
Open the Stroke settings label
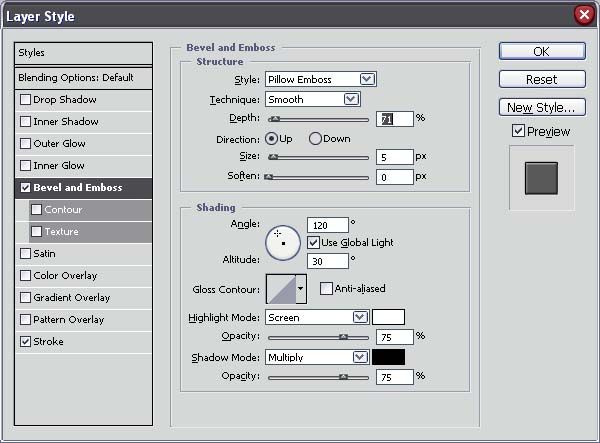click(x=48, y=342)
